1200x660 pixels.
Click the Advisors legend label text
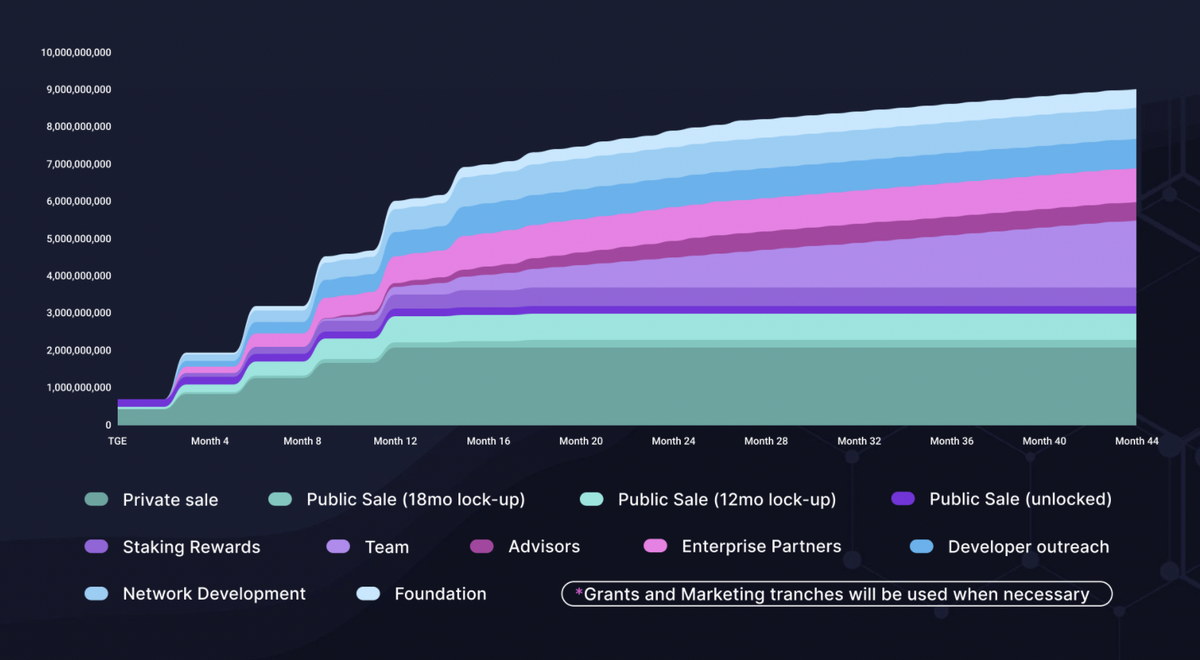pos(543,547)
